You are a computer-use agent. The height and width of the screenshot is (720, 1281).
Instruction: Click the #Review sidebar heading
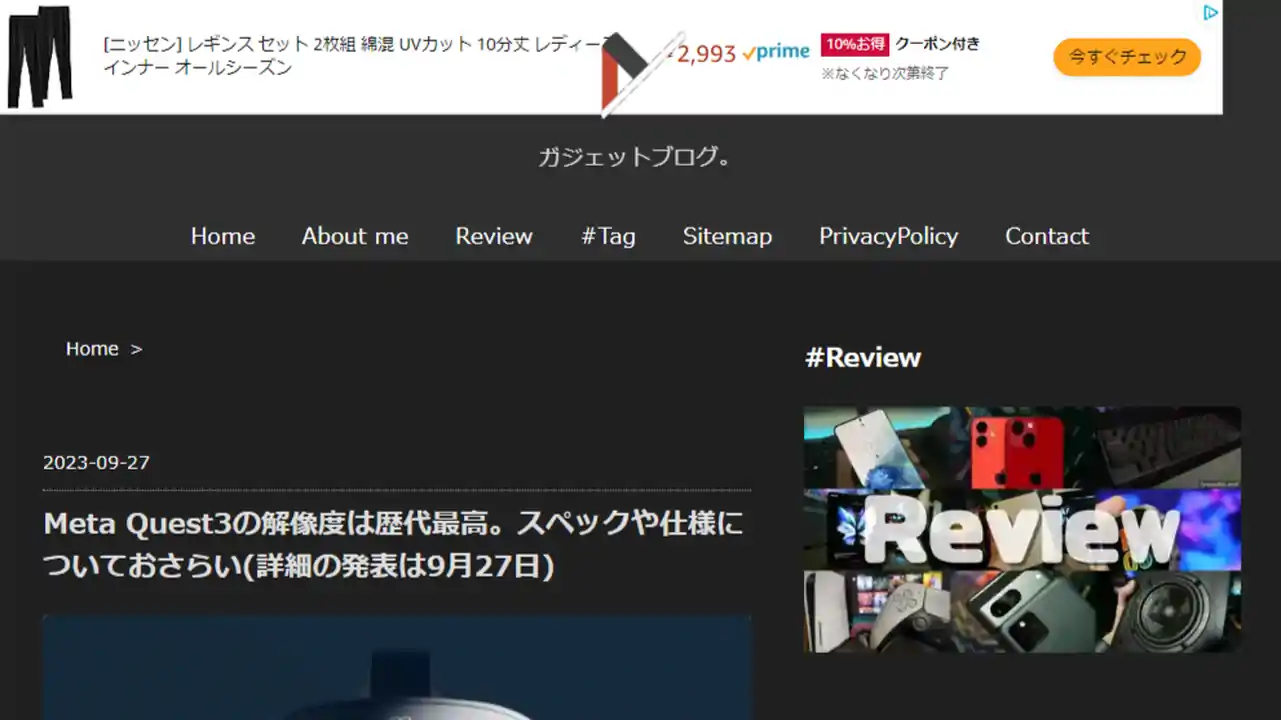[x=863, y=358]
